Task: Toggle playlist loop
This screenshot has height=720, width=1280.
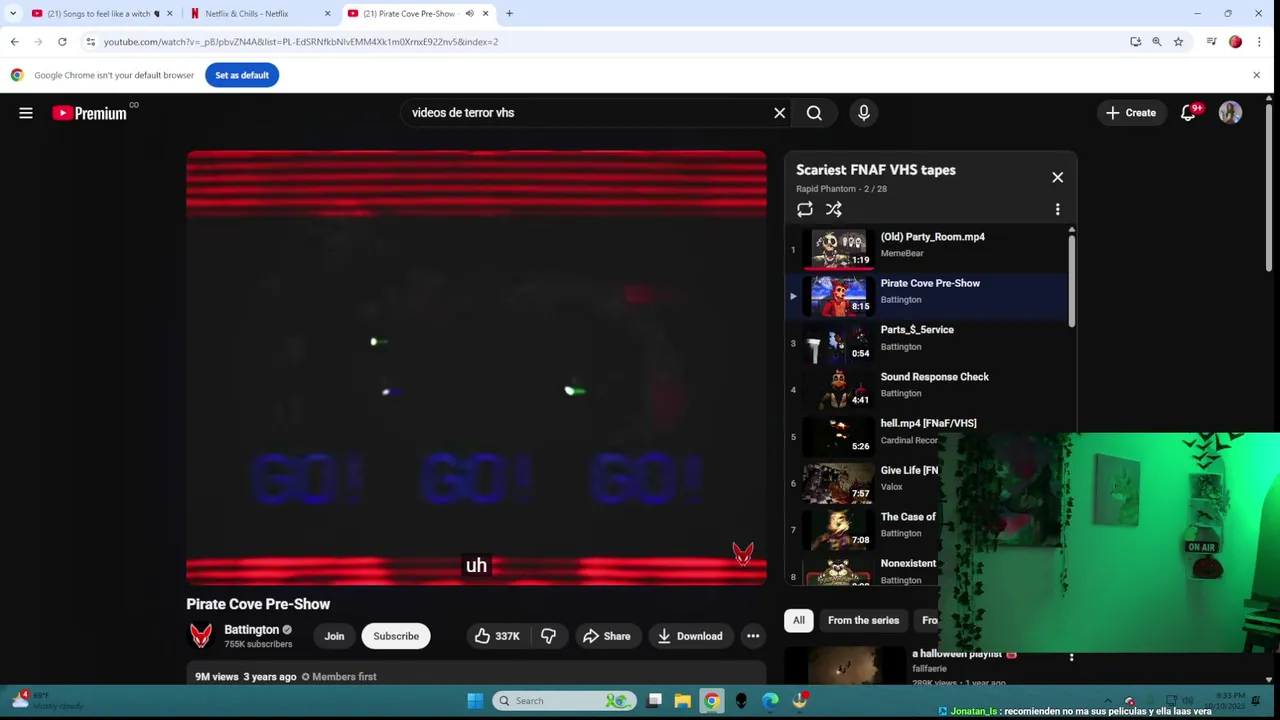Action: point(805,209)
